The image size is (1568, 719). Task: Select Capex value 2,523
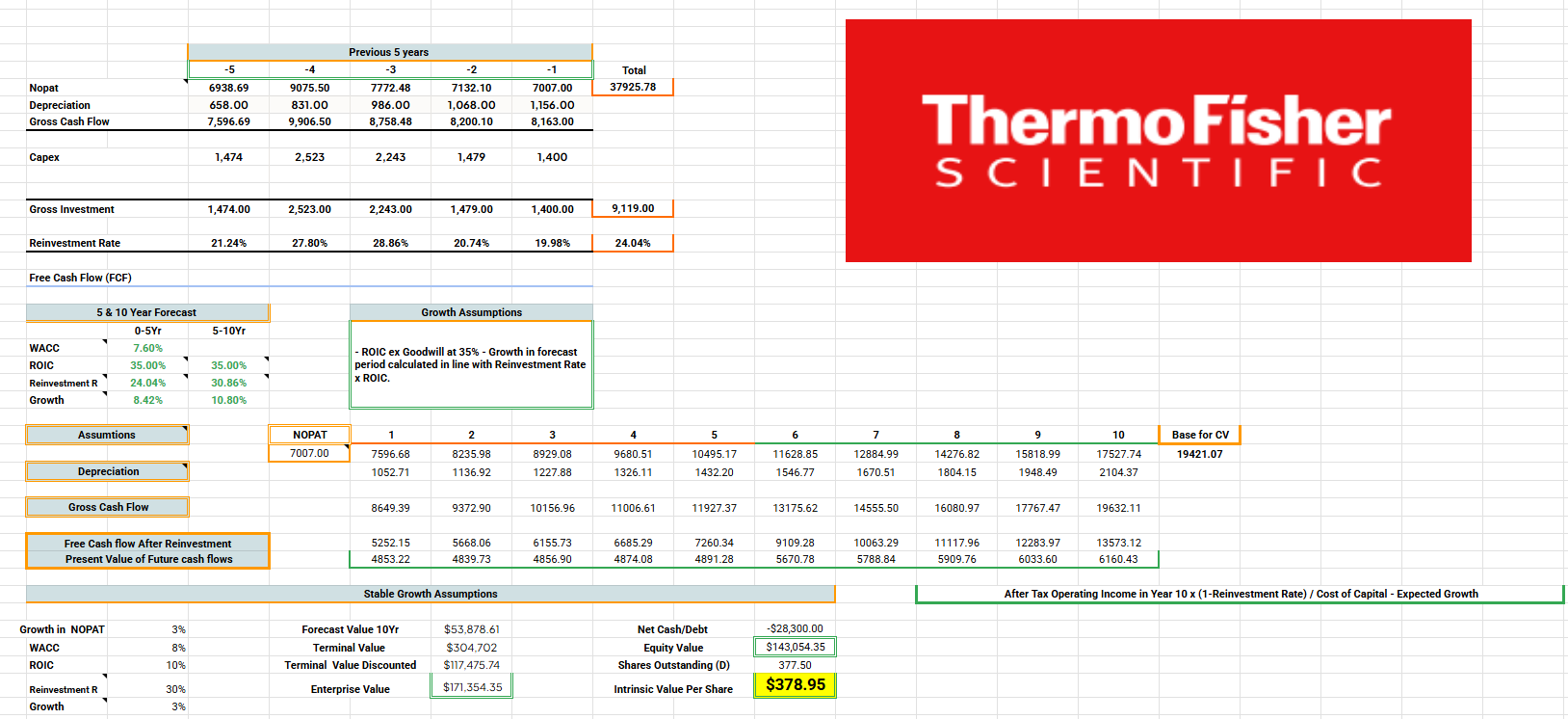click(309, 157)
